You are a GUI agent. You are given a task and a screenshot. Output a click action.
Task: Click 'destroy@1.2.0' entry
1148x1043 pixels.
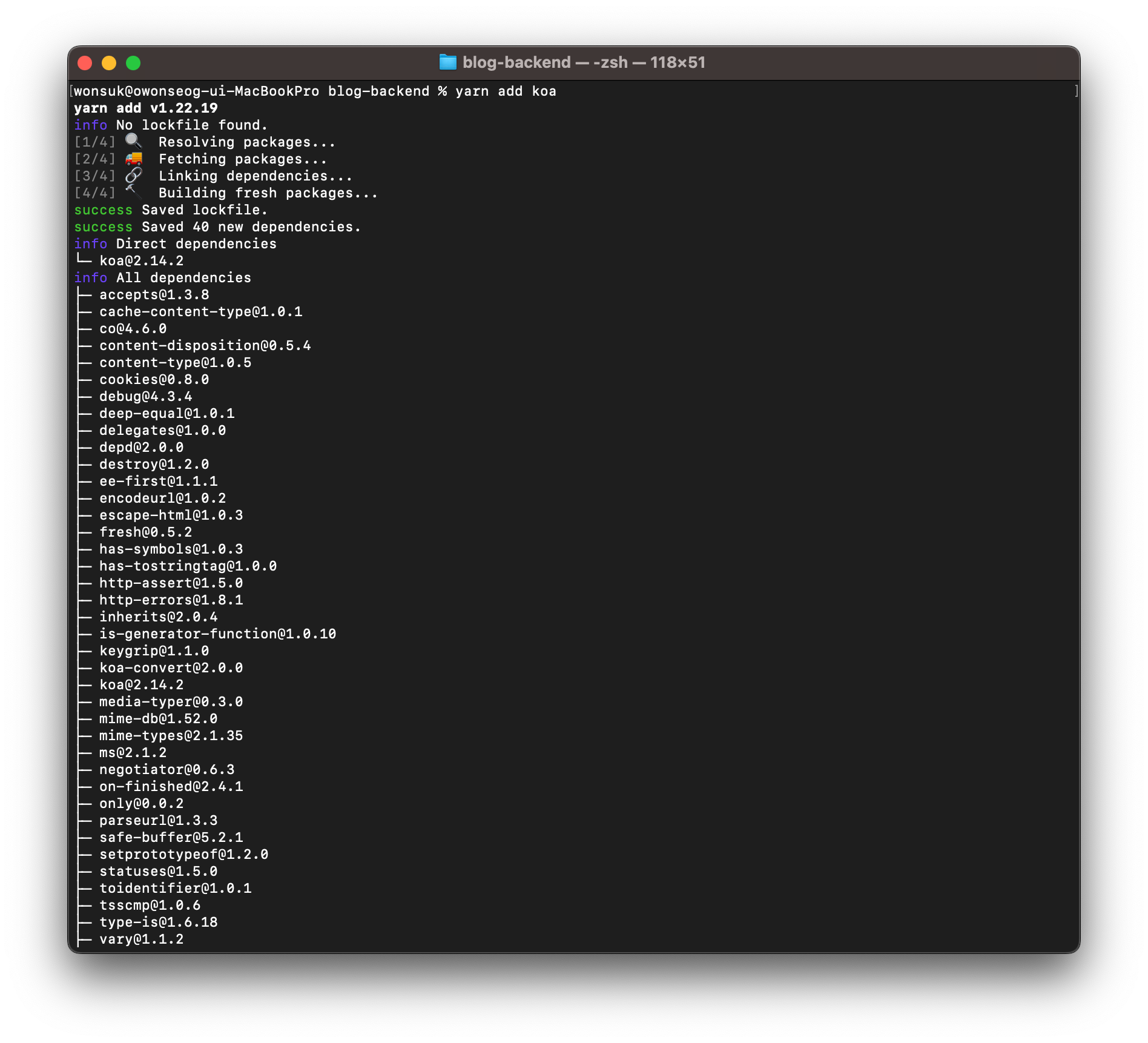click(x=154, y=465)
